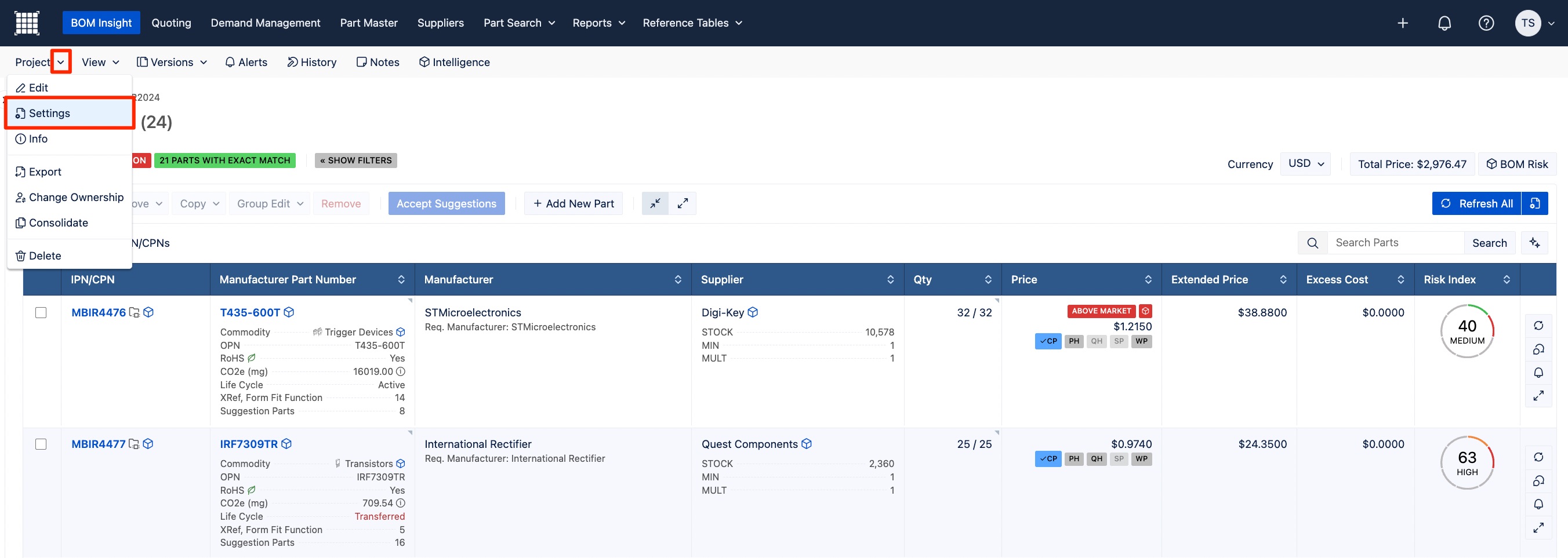
Task: Select the MBIR4477 row checkbox
Action: point(41,444)
